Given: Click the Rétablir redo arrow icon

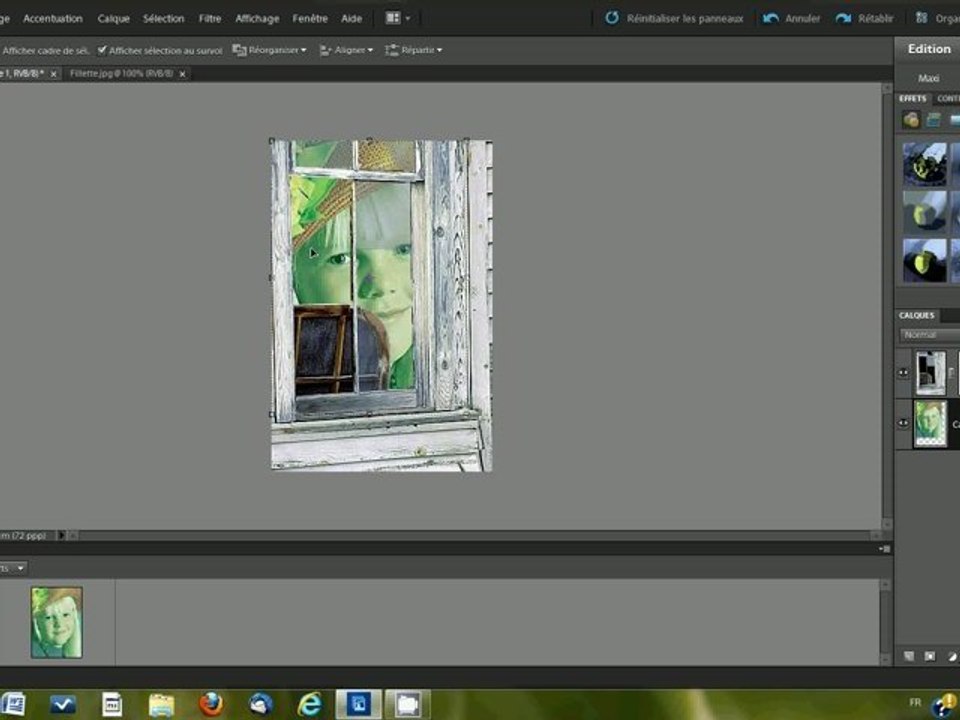Looking at the screenshot, I should click(844, 18).
